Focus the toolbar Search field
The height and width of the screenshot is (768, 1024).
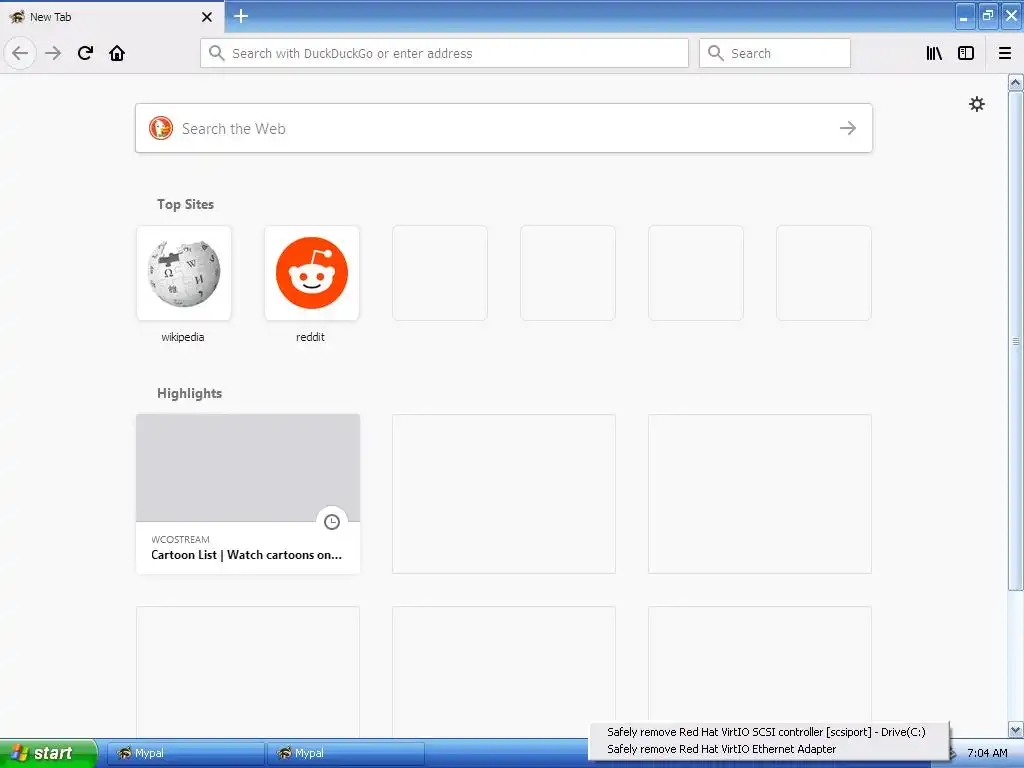(775, 53)
